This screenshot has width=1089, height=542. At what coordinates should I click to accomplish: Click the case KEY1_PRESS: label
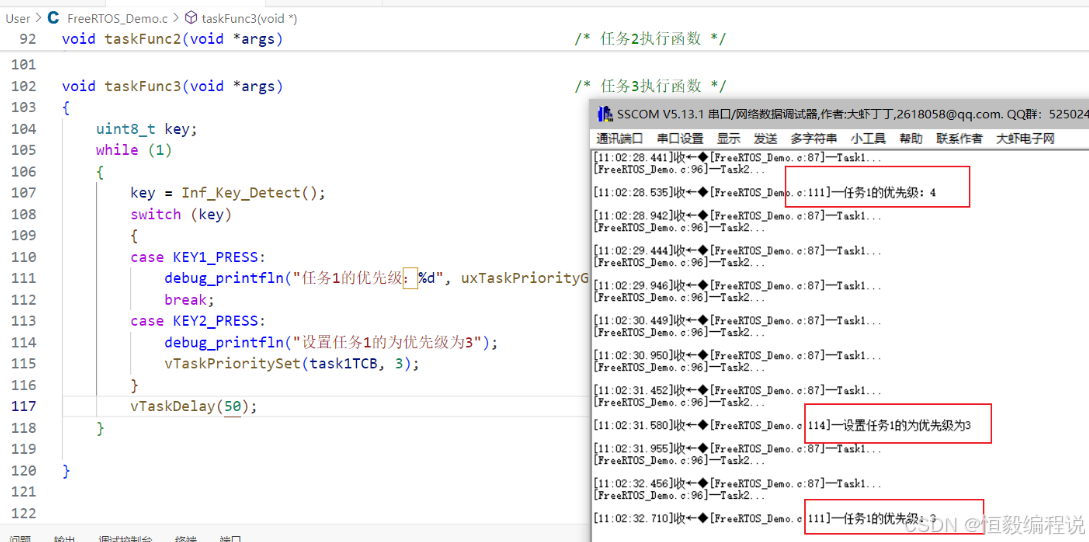198,257
